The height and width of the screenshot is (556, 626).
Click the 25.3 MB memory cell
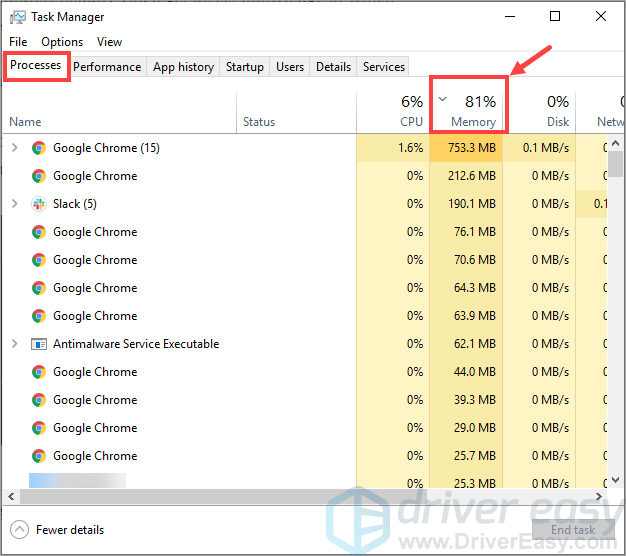tap(466, 481)
